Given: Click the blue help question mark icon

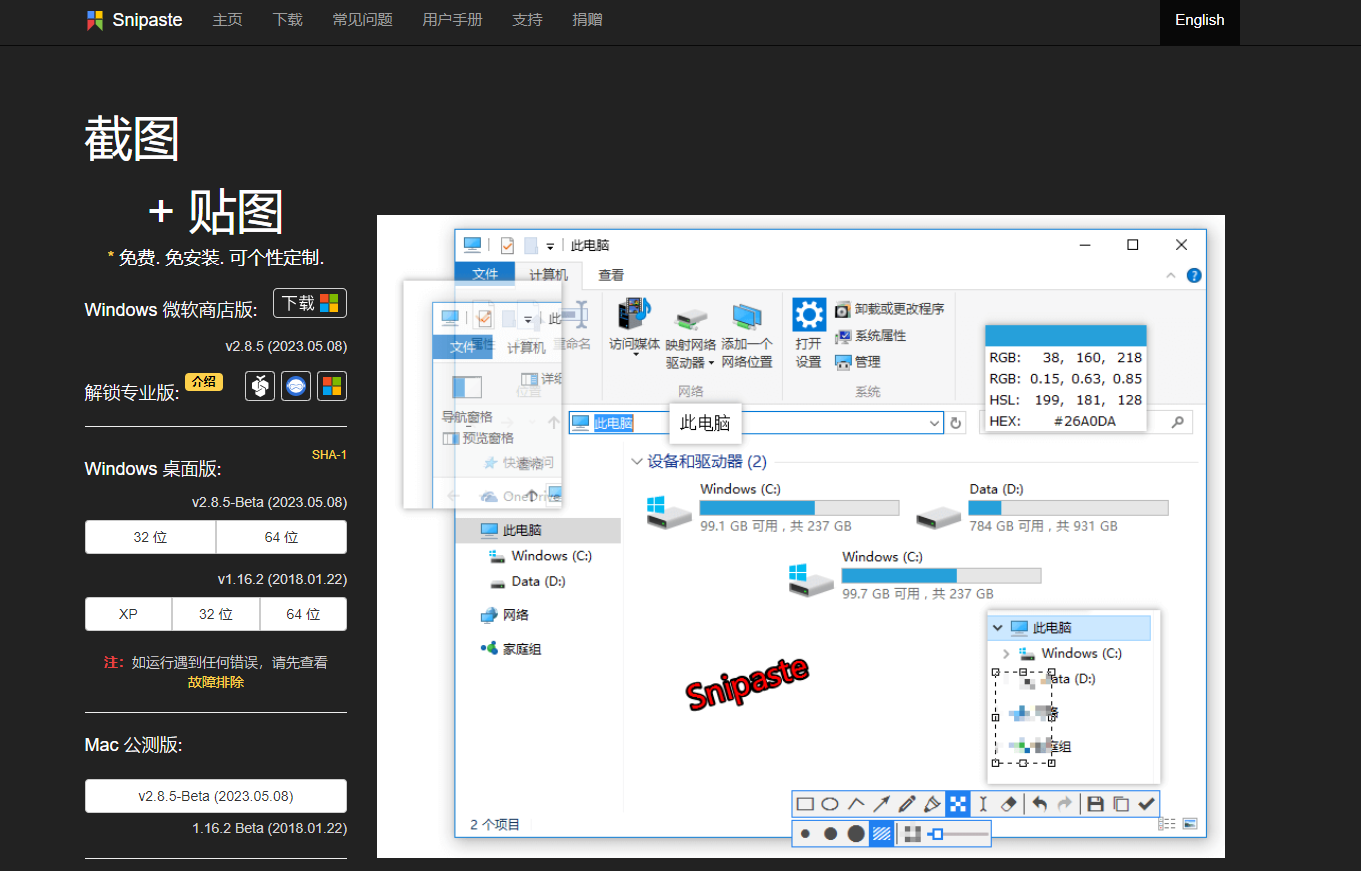Looking at the screenshot, I should coord(1193,276).
